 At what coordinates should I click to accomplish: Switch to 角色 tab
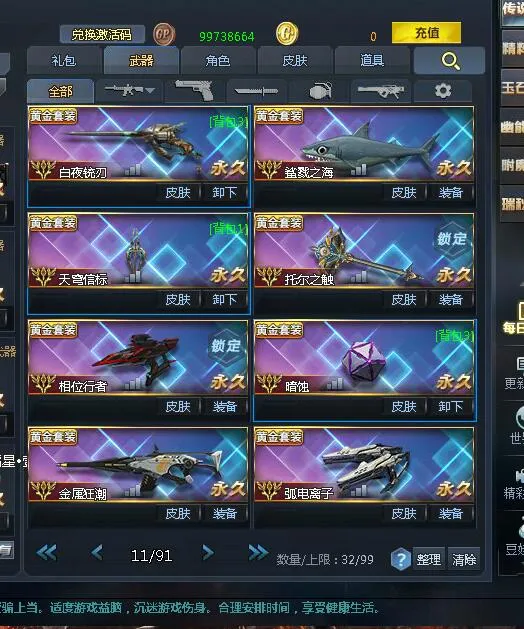(218, 61)
